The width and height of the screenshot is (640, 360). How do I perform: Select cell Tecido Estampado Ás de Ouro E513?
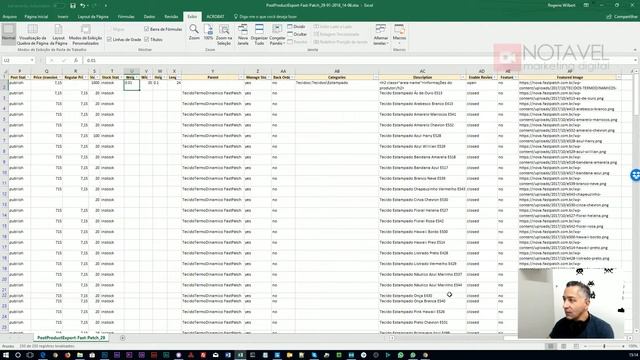pos(422,96)
